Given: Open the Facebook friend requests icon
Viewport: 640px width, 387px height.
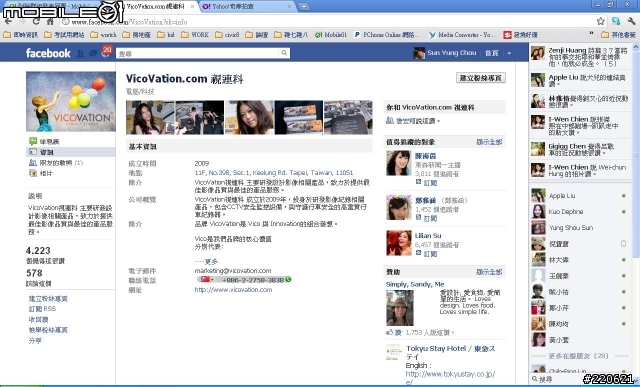Looking at the screenshot, I should (81, 53).
